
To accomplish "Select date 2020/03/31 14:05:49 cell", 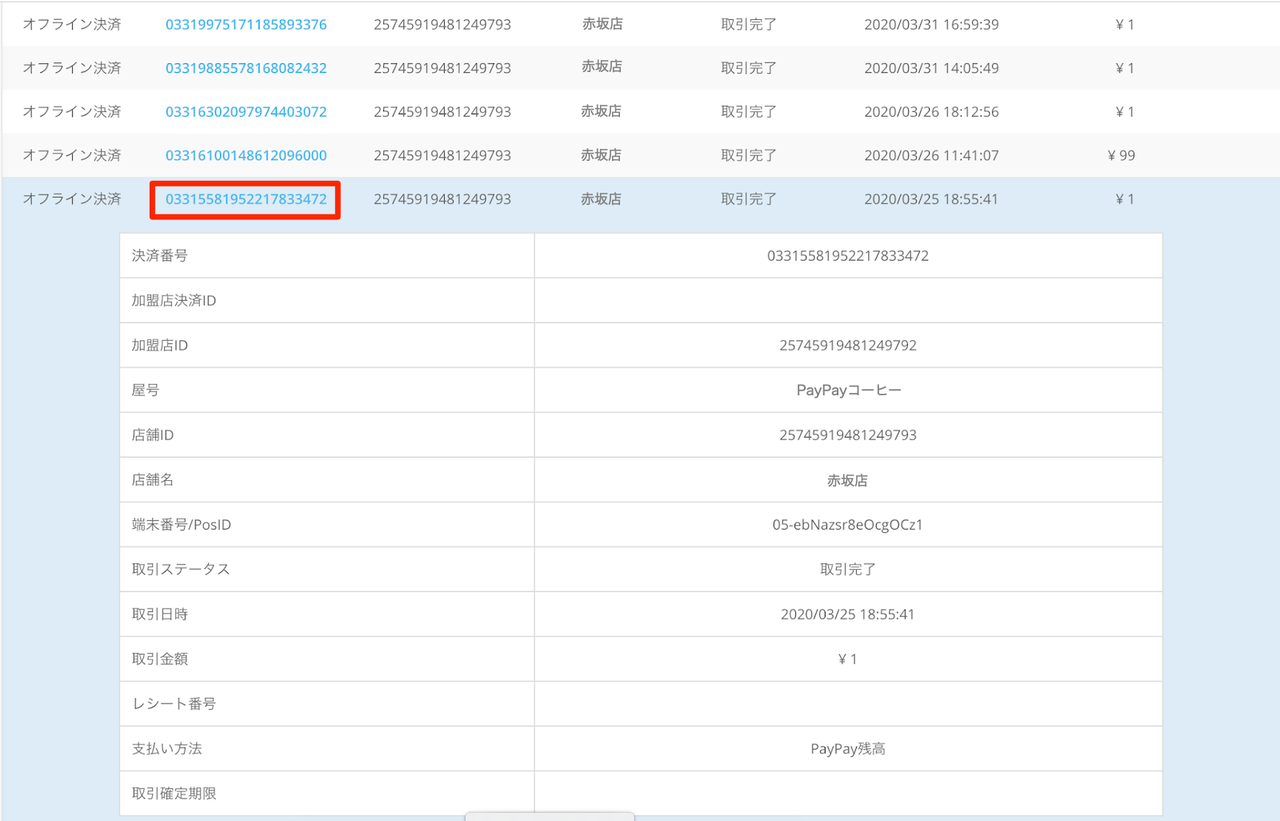I will point(931,68).
